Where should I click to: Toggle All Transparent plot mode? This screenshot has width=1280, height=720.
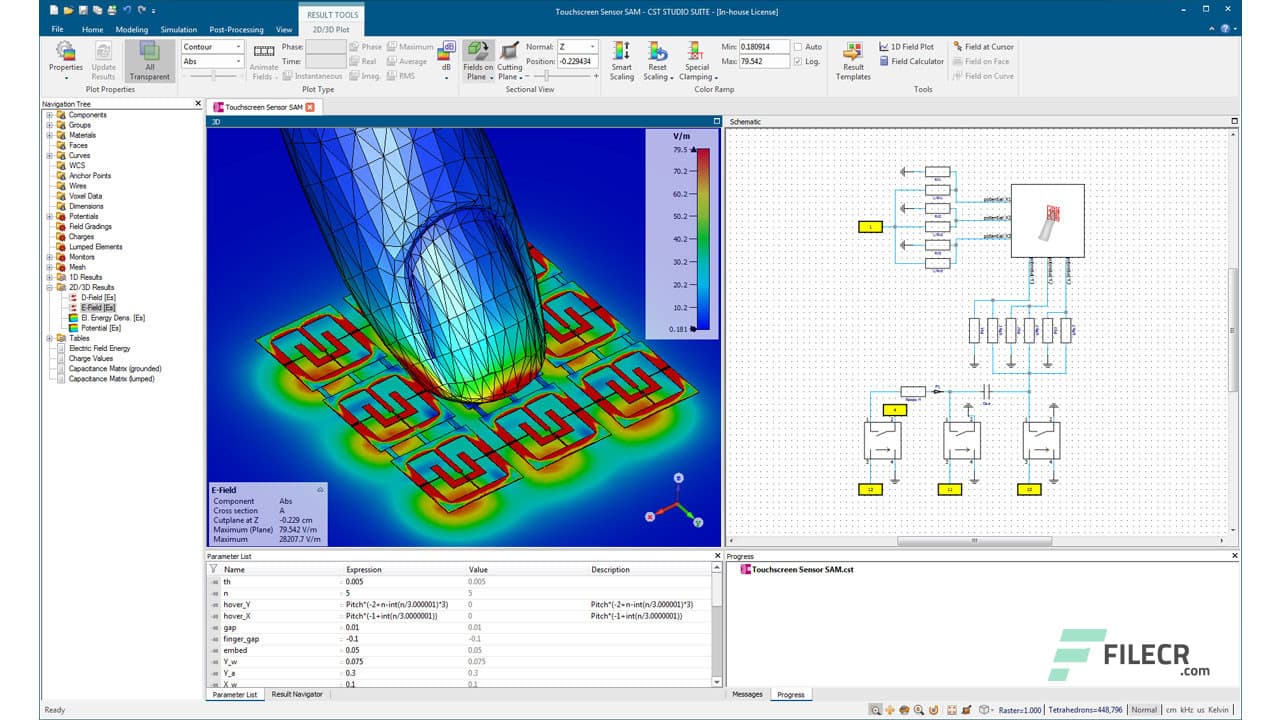click(x=148, y=58)
